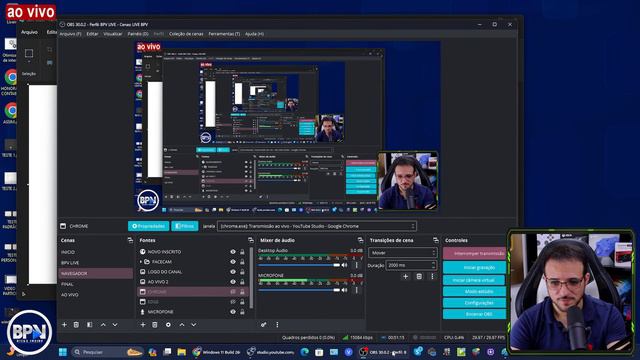Screen dimensions: 640x360
Task: Open MICROFONE options three-dot button
Action: [356, 290]
